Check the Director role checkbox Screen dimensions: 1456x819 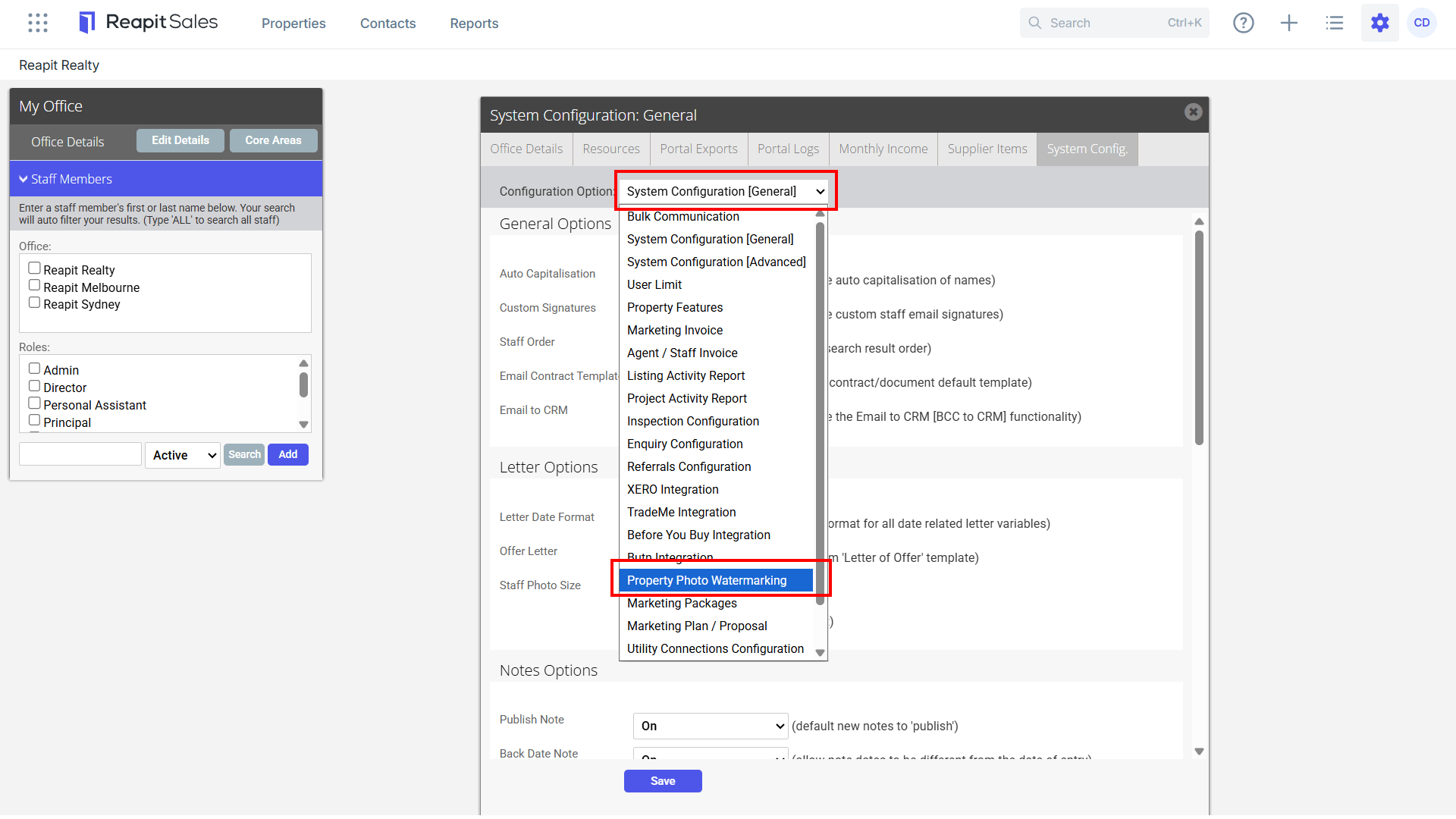34,386
